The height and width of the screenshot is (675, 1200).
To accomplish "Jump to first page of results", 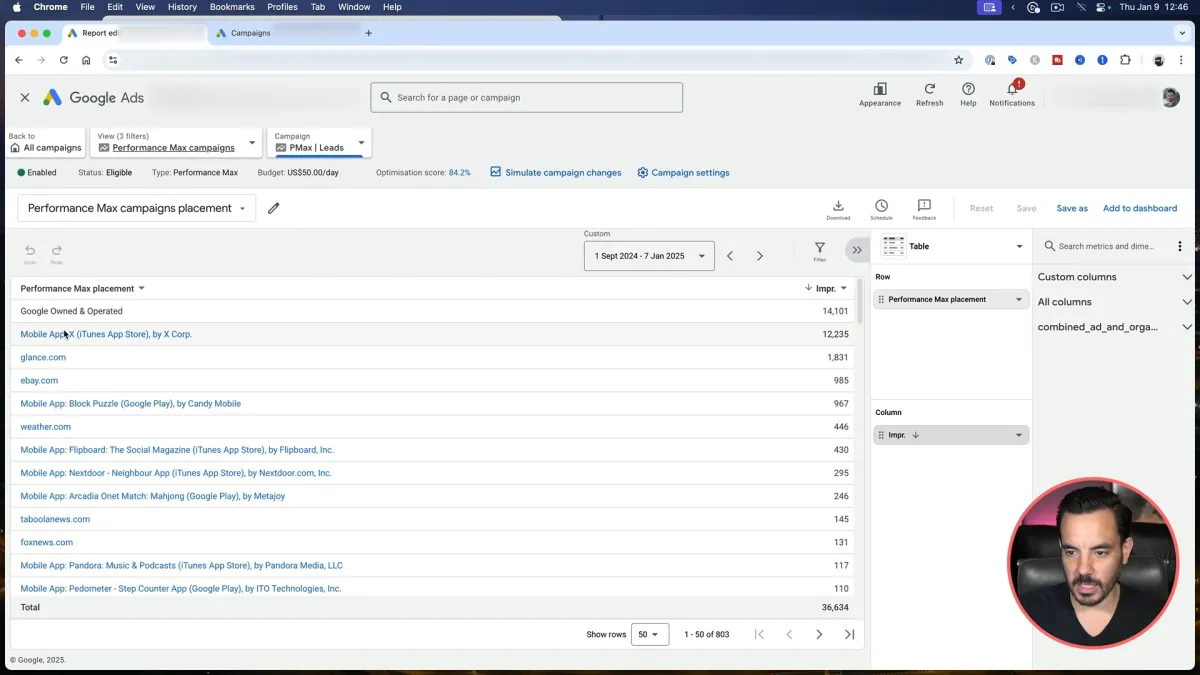I will pyautogui.click(x=759, y=634).
